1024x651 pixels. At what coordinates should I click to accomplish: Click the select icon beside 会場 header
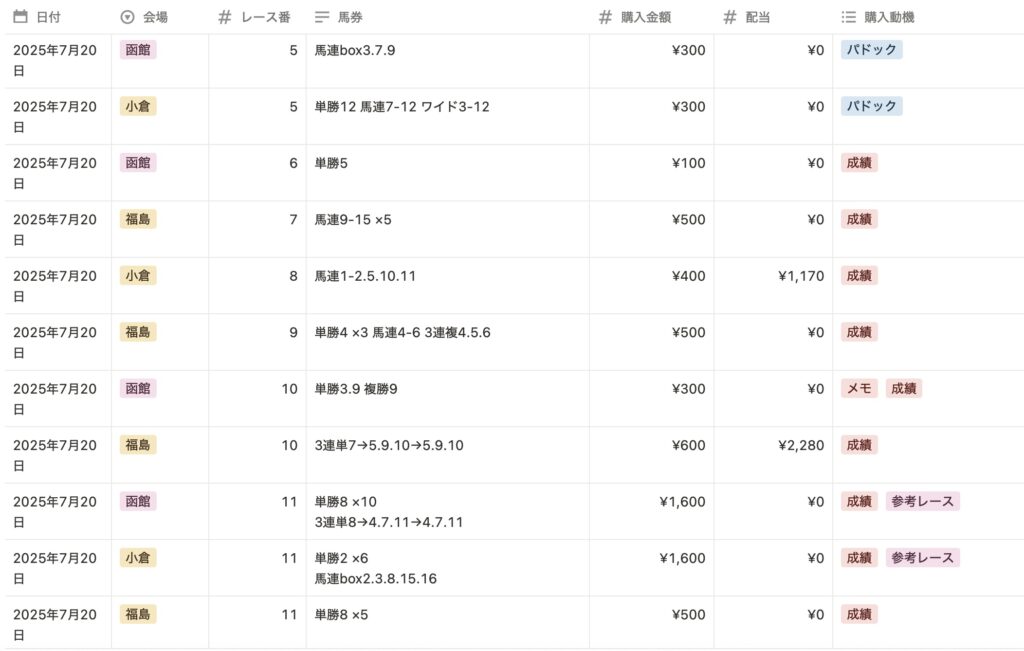point(127,17)
